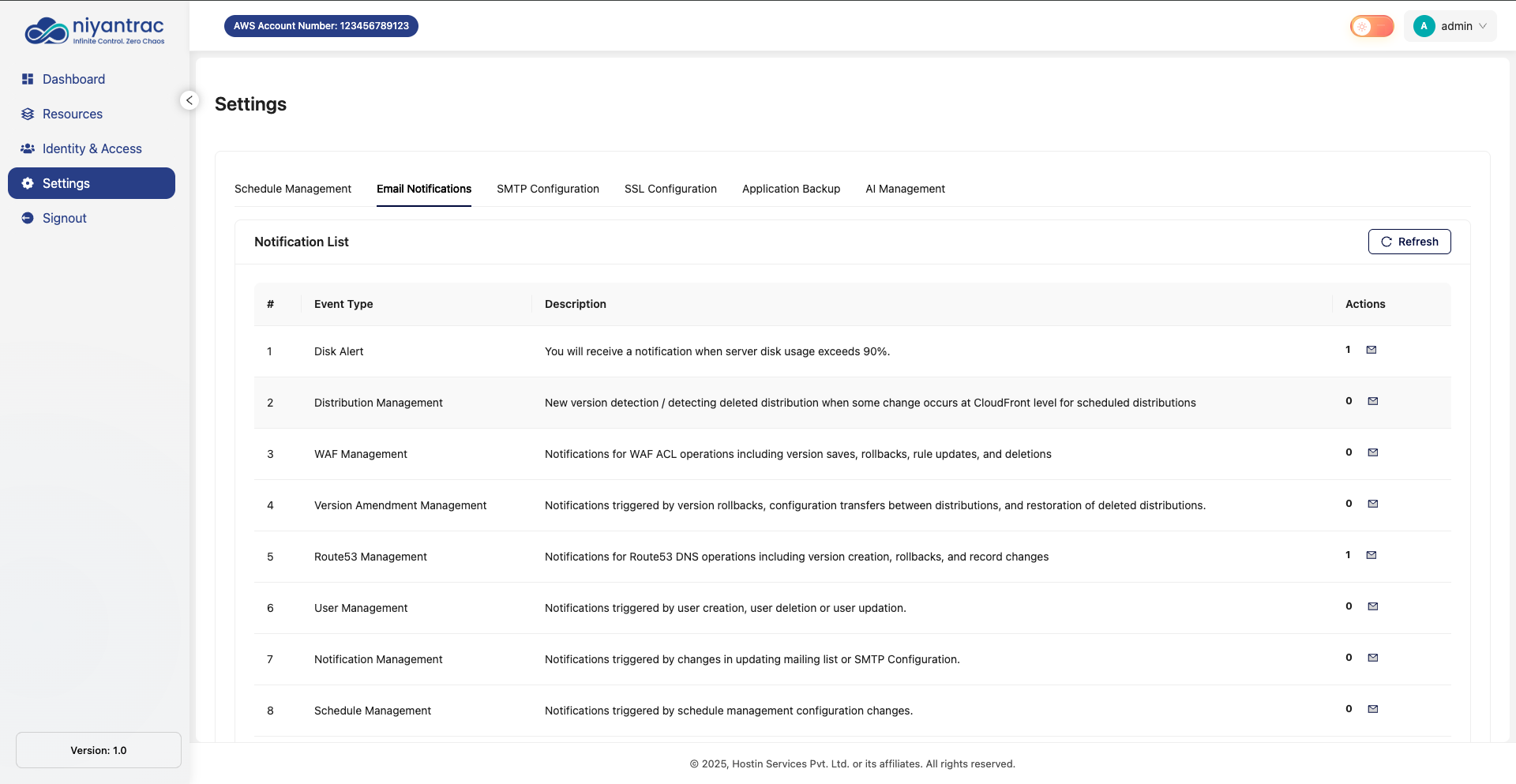The height and width of the screenshot is (784, 1516).
Task: Click the niyantrac logo
Action: [95, 31]
